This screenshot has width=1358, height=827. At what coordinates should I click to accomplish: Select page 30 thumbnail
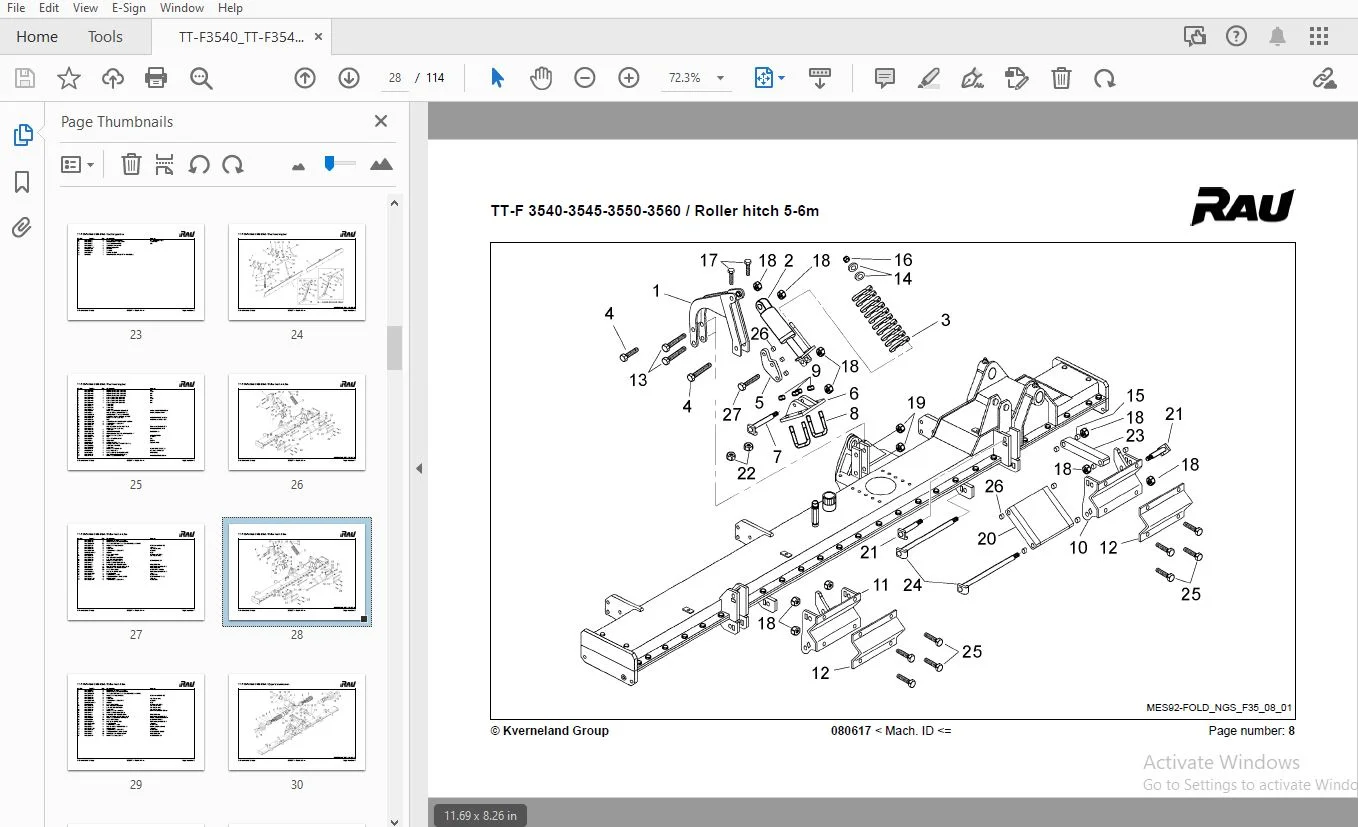click(297, 722)
